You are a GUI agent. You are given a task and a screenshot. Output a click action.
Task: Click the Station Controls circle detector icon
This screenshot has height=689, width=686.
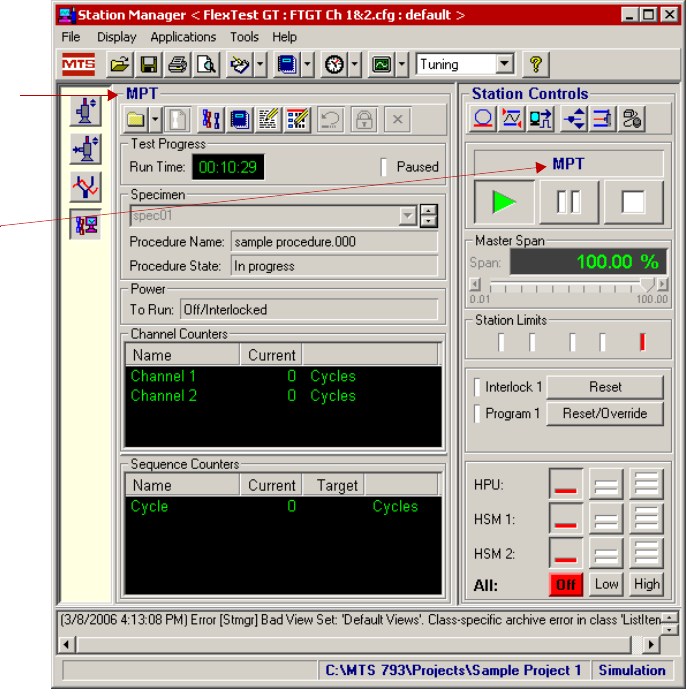pyautogui.click(x=483, y=119)
